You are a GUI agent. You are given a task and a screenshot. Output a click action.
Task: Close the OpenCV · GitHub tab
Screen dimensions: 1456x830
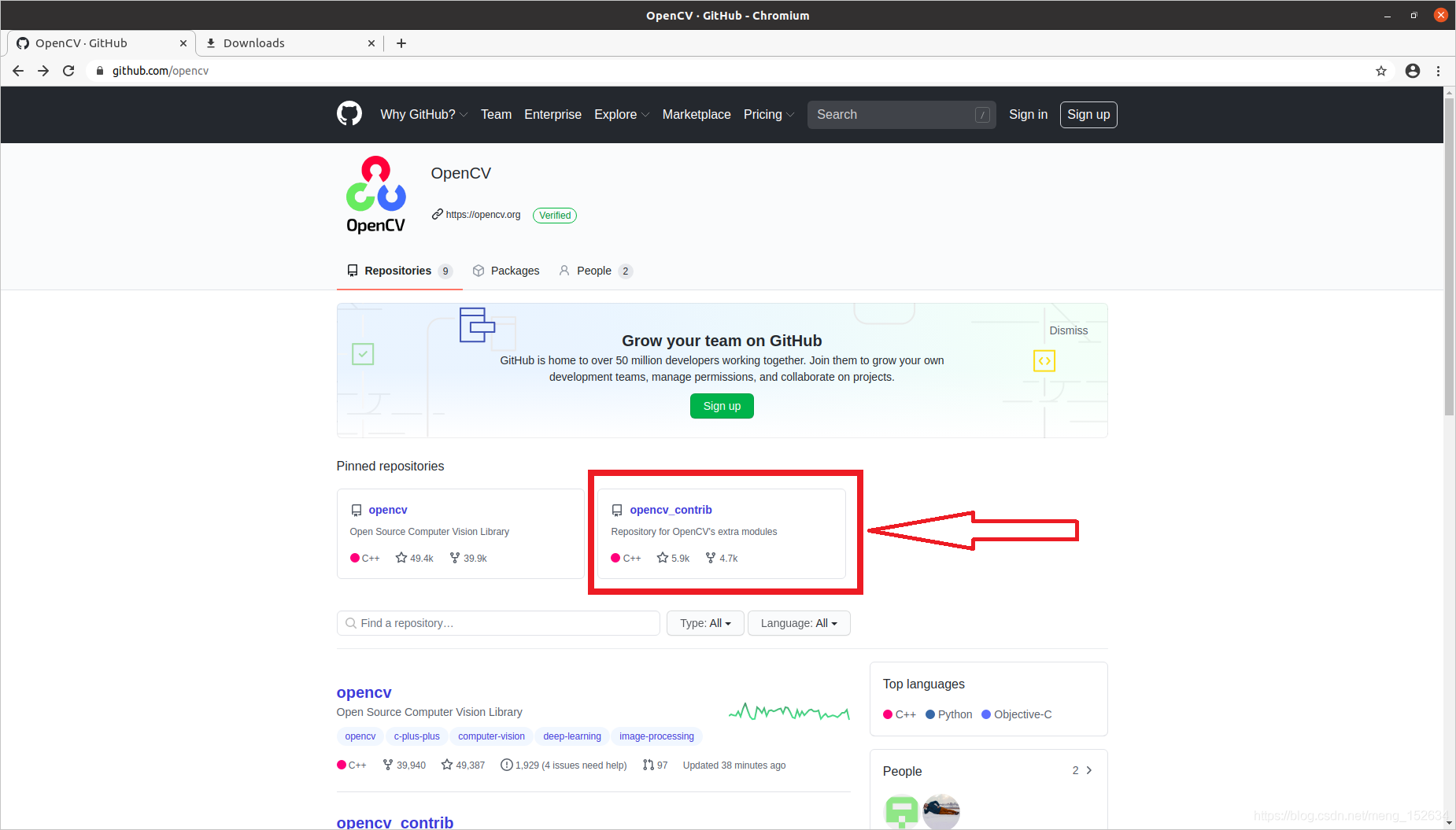[x=183, y=43]
